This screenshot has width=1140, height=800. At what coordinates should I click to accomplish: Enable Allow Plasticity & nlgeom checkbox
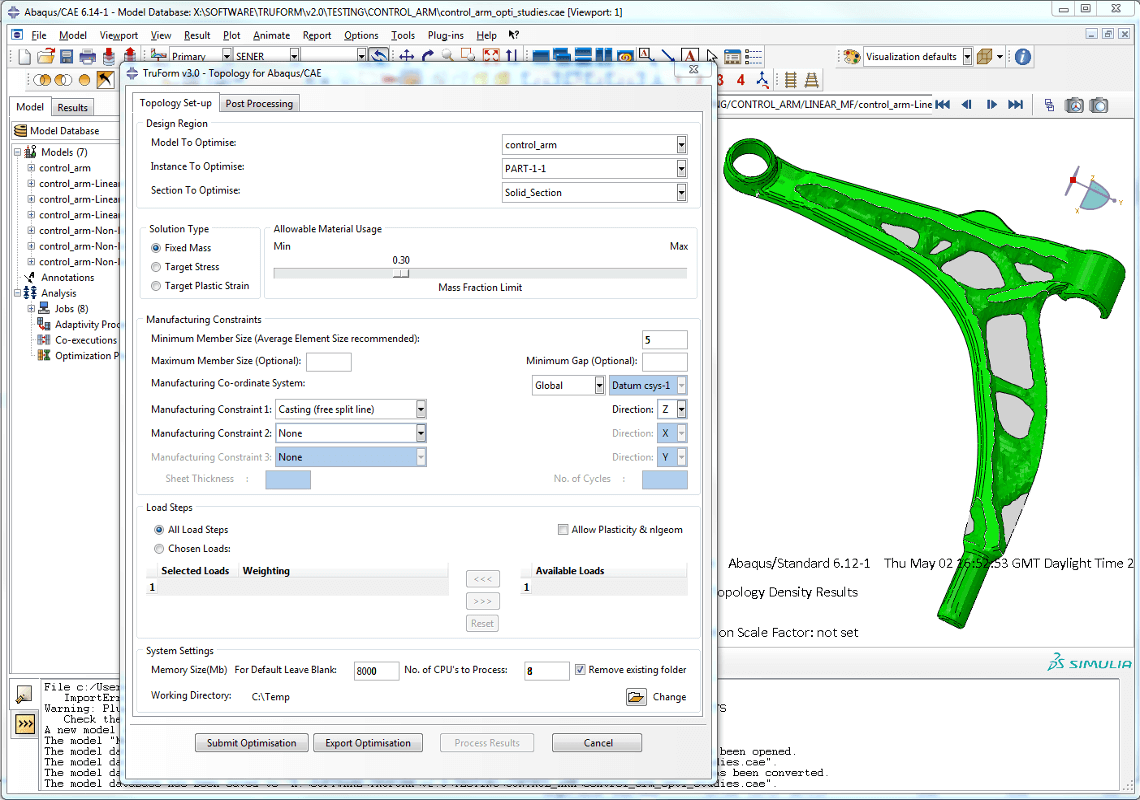563,530
